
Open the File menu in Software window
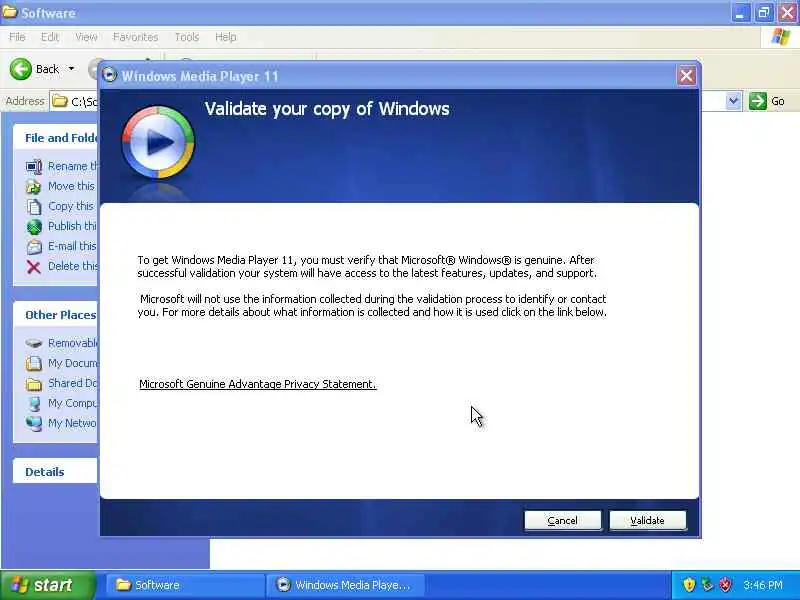click(x=17, y=37)
